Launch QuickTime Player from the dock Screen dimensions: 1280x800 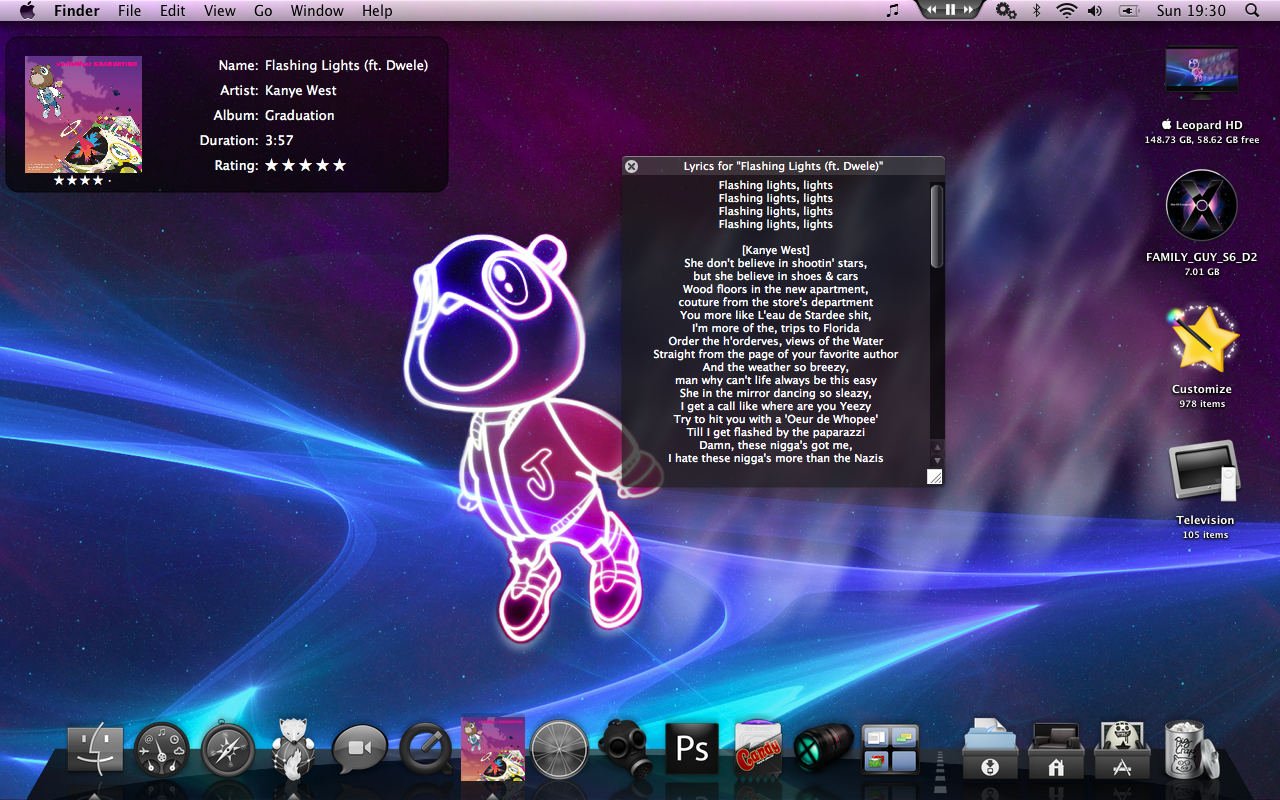(x=427, y=750)
